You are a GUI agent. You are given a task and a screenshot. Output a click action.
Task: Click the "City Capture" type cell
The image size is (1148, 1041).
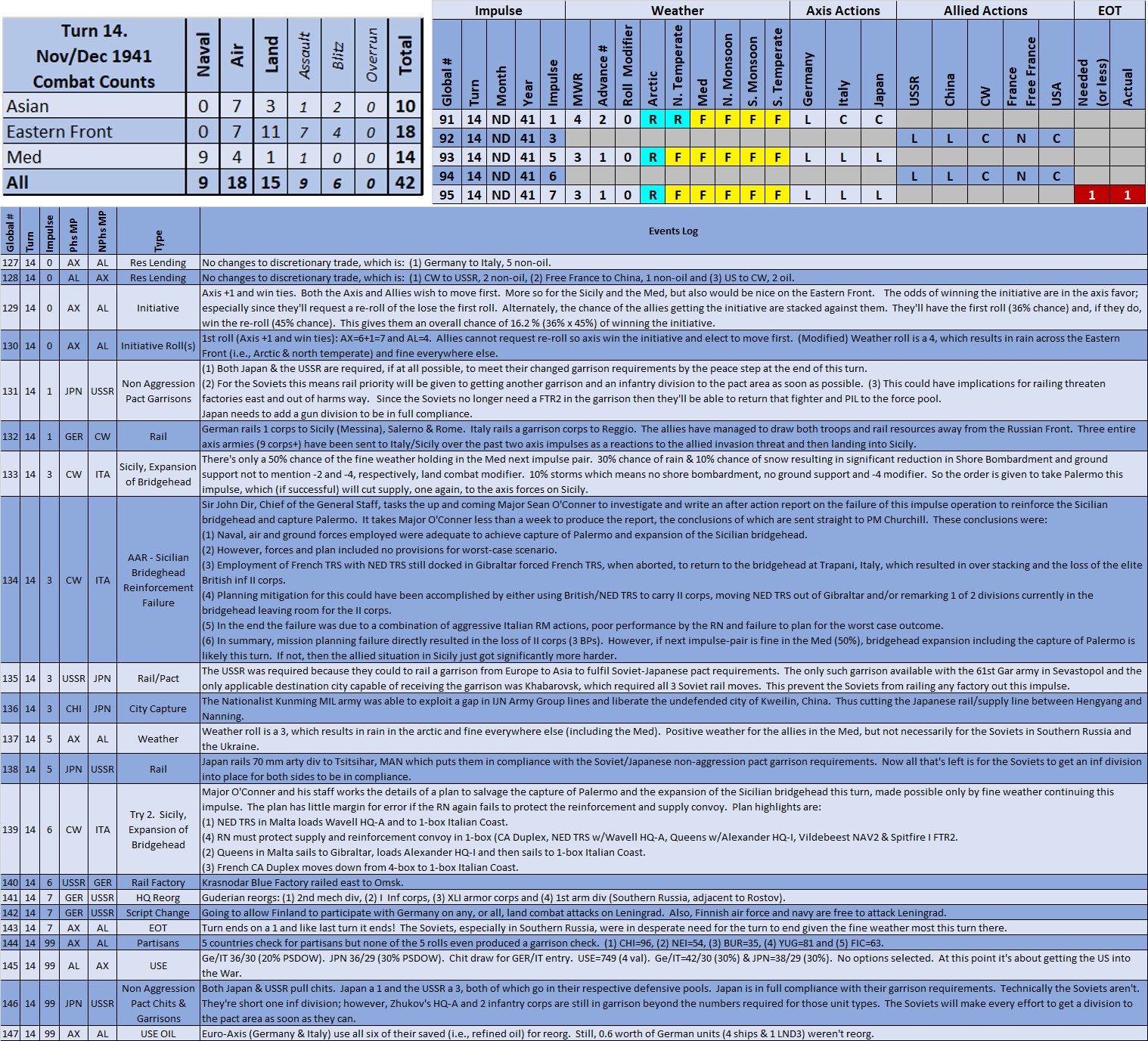tap(158, 708)
